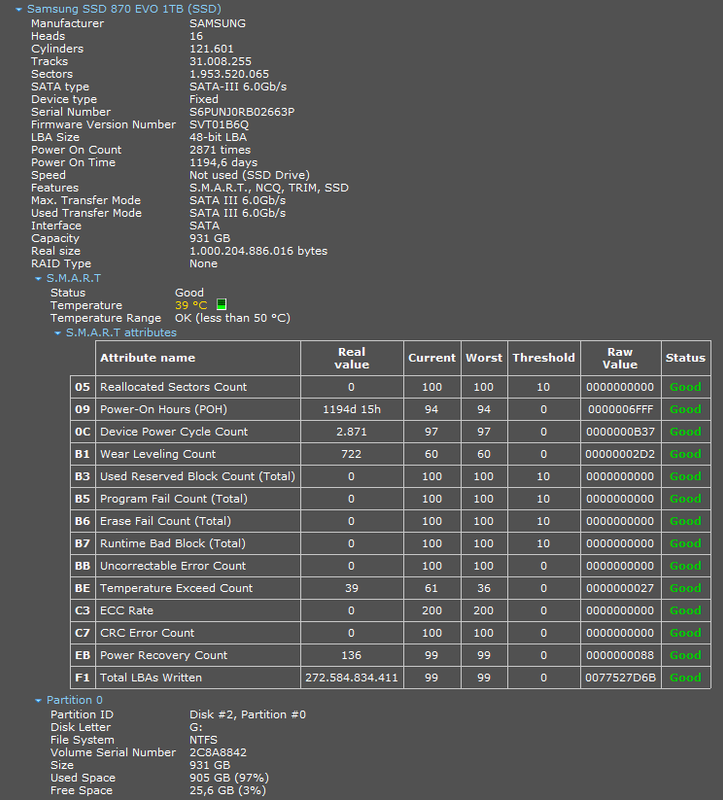Select the Erase Fail Count (Total) attribute
Screen dimensions: 723x800
(x=165, y=521)
